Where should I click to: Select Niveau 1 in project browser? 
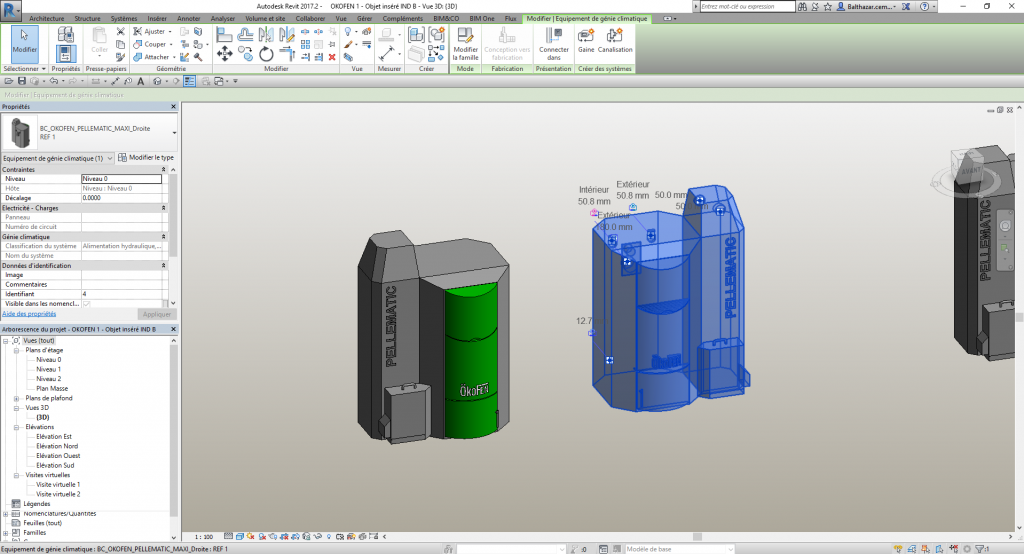pyautogui.click(x=49, y=369)
